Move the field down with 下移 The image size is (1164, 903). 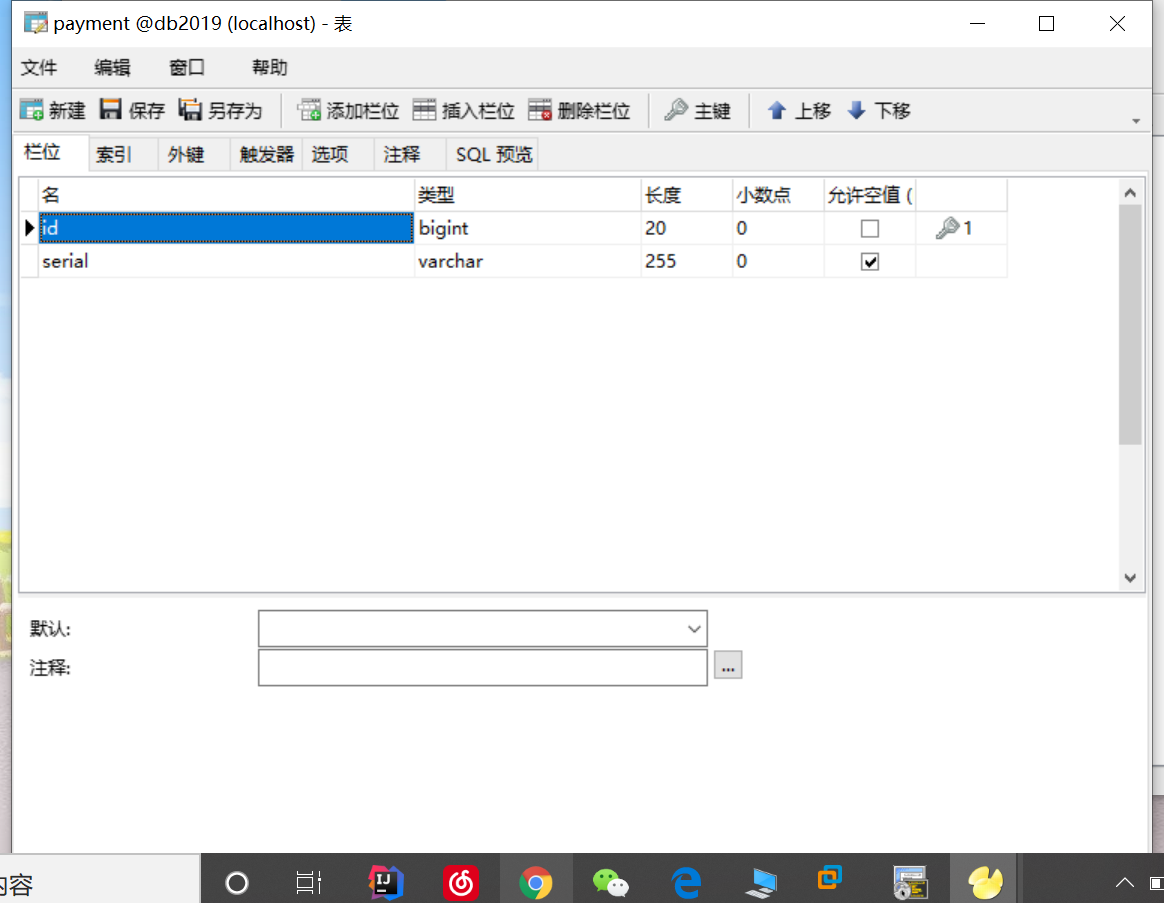(x=878, y=111)
